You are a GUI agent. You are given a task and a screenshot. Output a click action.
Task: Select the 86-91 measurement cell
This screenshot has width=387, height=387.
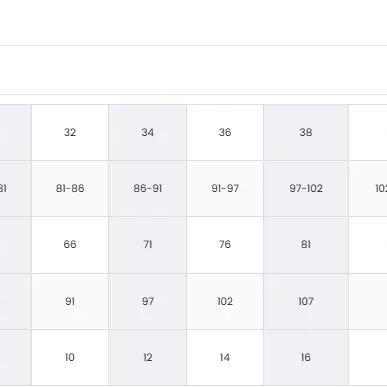[x=148, y=188]
